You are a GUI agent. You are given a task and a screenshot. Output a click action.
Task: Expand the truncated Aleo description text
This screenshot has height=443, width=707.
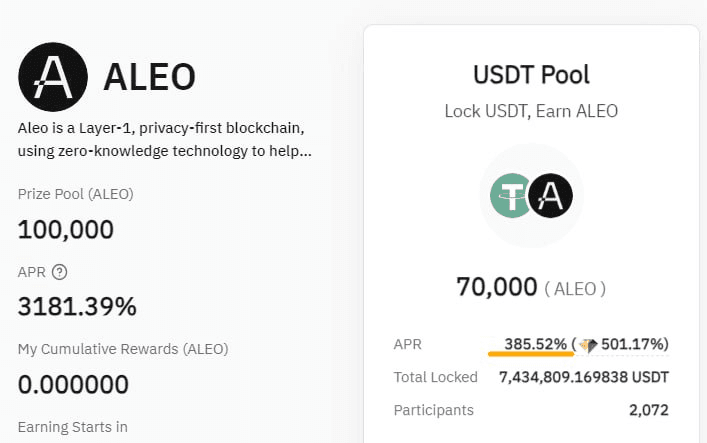pyautogui.click(x=165, y=139)
